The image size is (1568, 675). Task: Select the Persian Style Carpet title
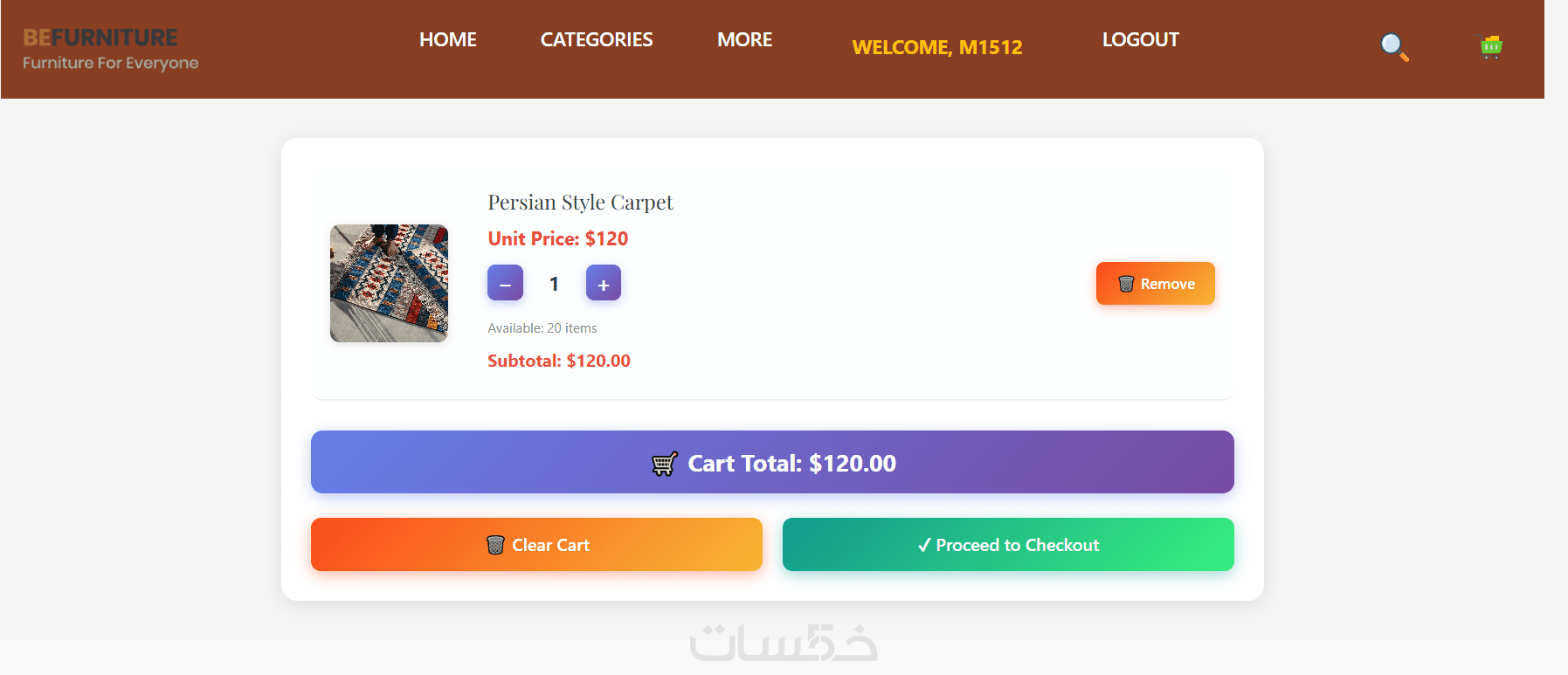pos(580,203)
